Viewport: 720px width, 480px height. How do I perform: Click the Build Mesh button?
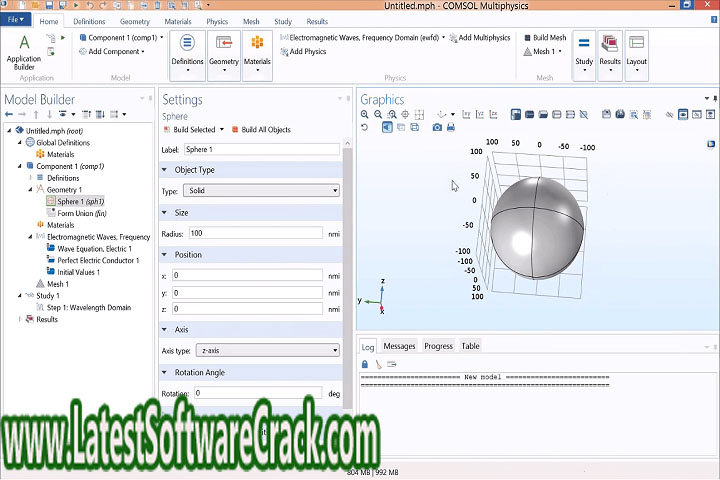tap(545, 37)
